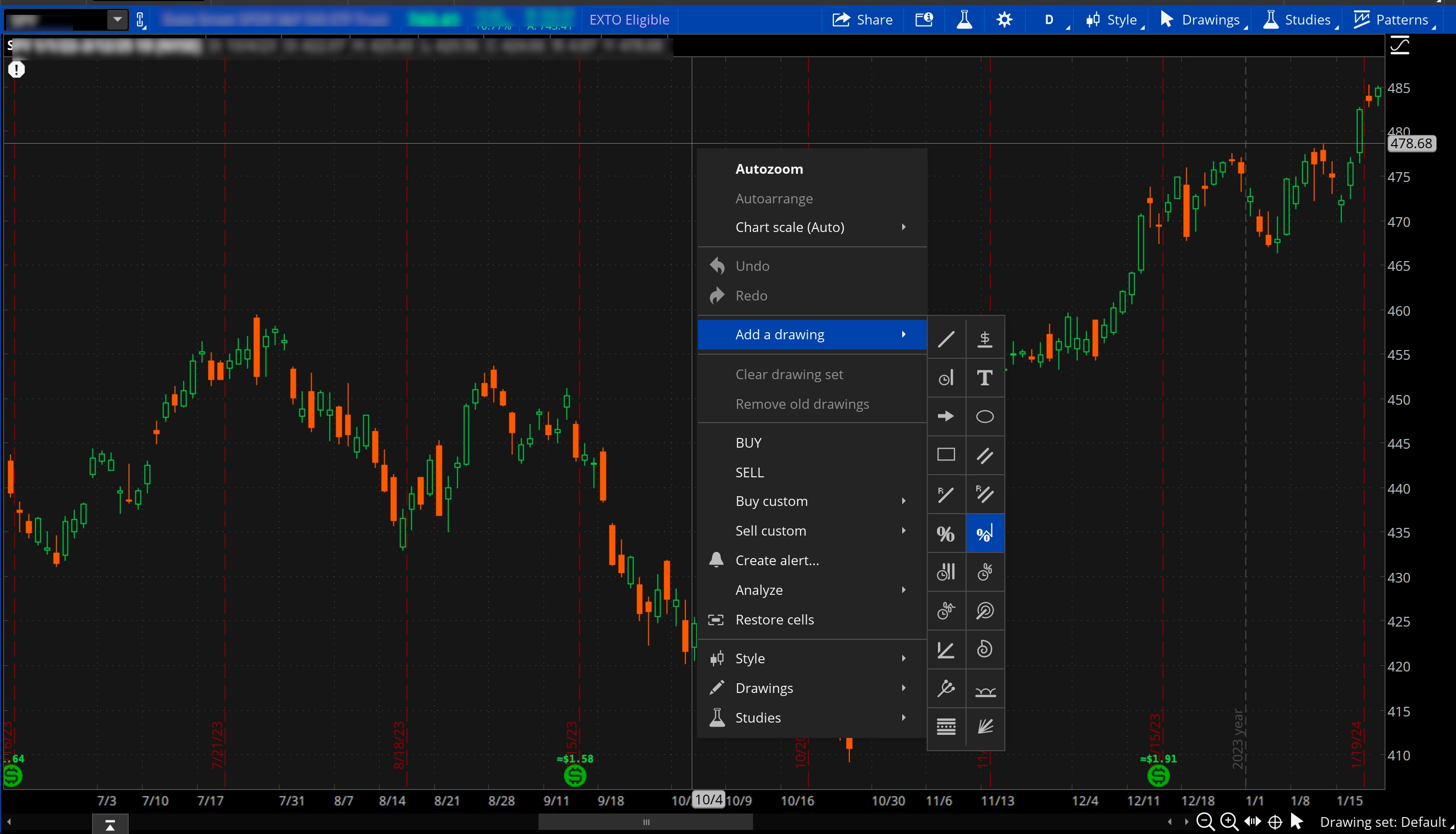1456x834 pixels.
Task: Select the Price Level drawing tool
Action: click(x=985, y=339)
